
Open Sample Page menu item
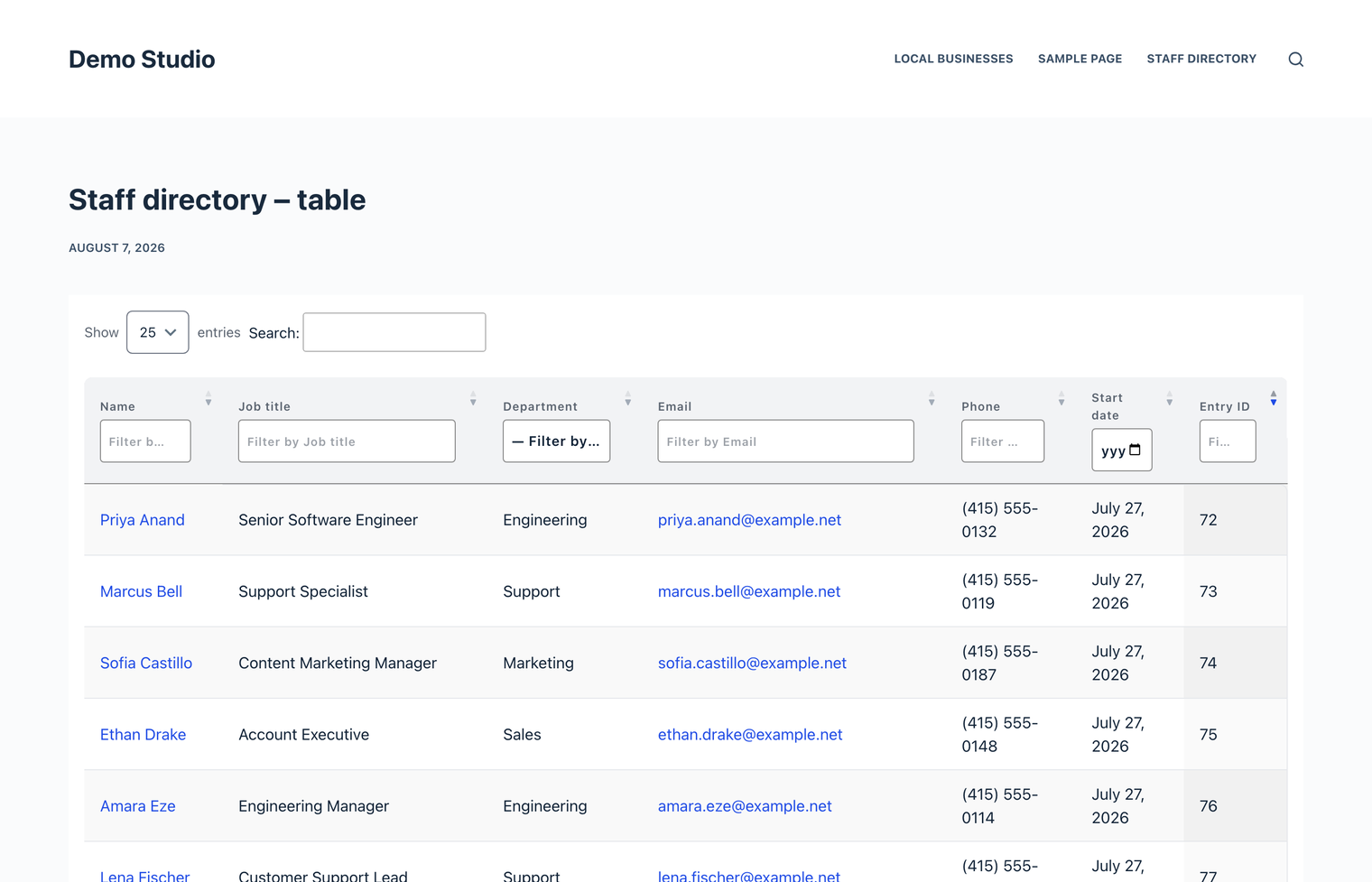1080,59
